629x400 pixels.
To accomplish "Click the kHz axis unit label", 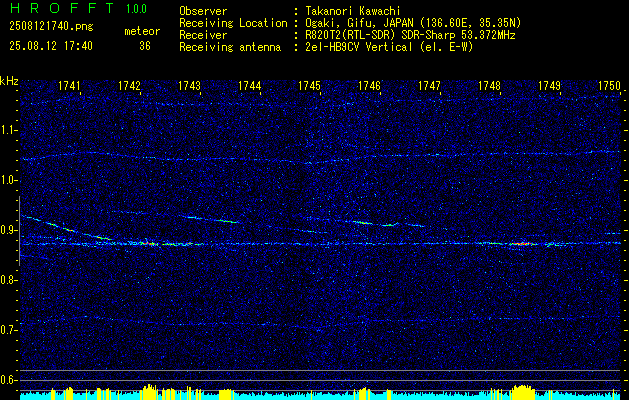I will point(9,81).
